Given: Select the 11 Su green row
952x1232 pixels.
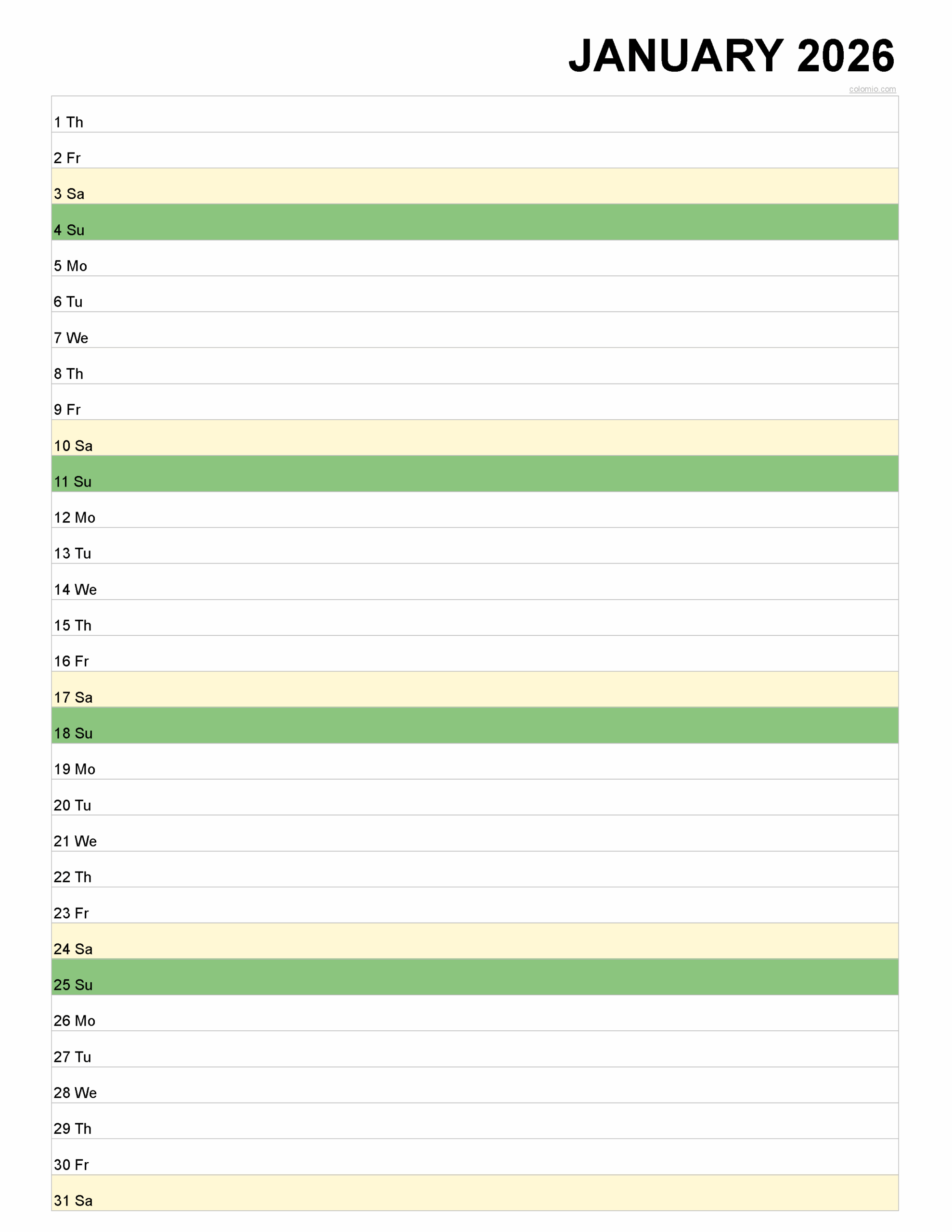Looking at the screenshot, I should (x=475, y=474).
